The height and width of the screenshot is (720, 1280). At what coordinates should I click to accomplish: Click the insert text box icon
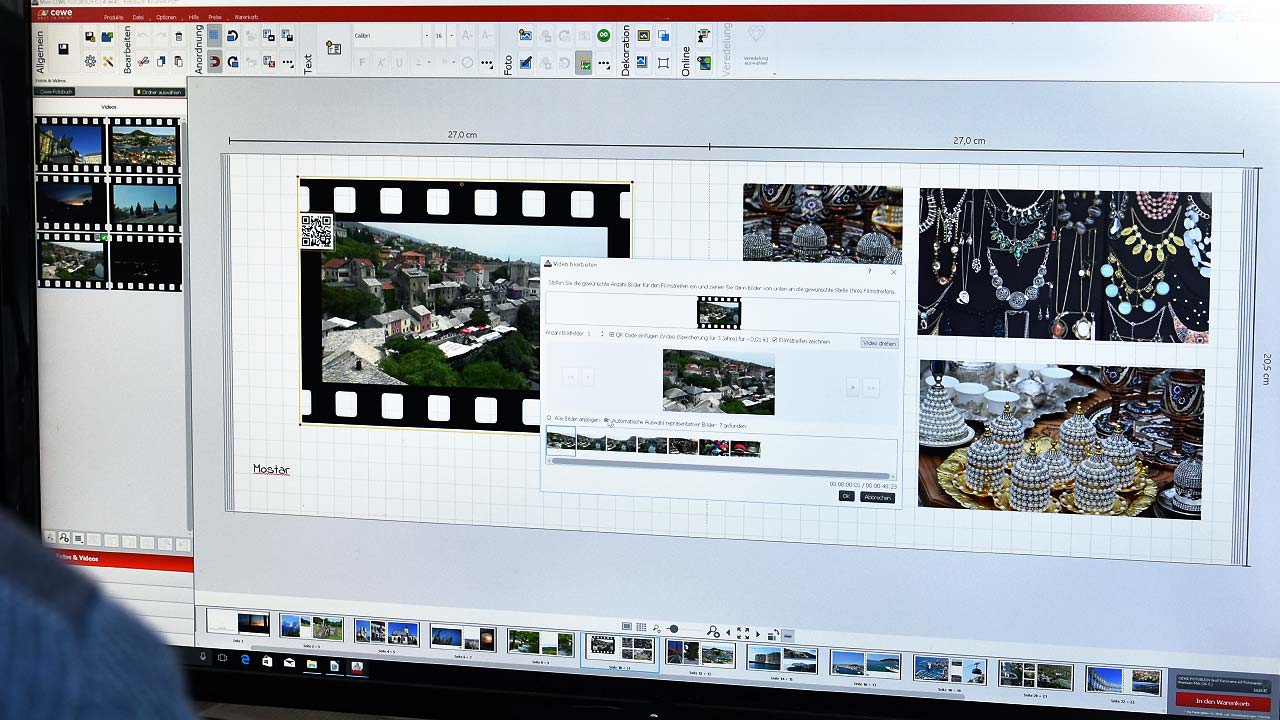pyautogui.click(x=334, y=48)
